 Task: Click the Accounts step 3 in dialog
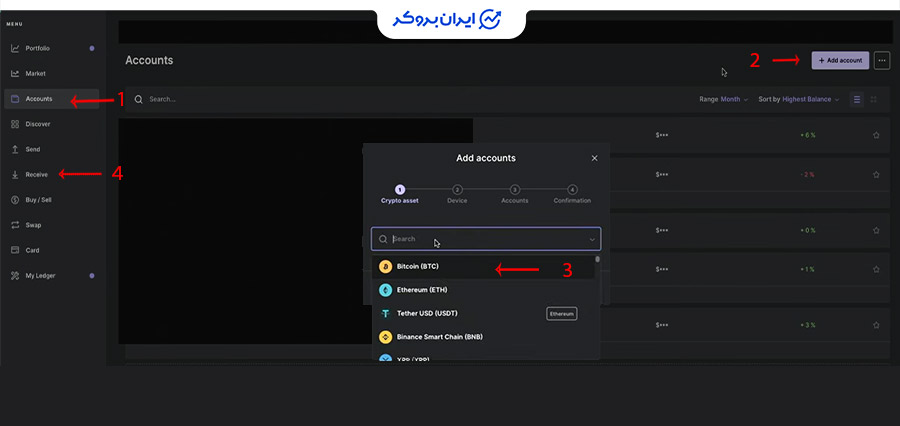pyautogui.click(x=515, y=194)
